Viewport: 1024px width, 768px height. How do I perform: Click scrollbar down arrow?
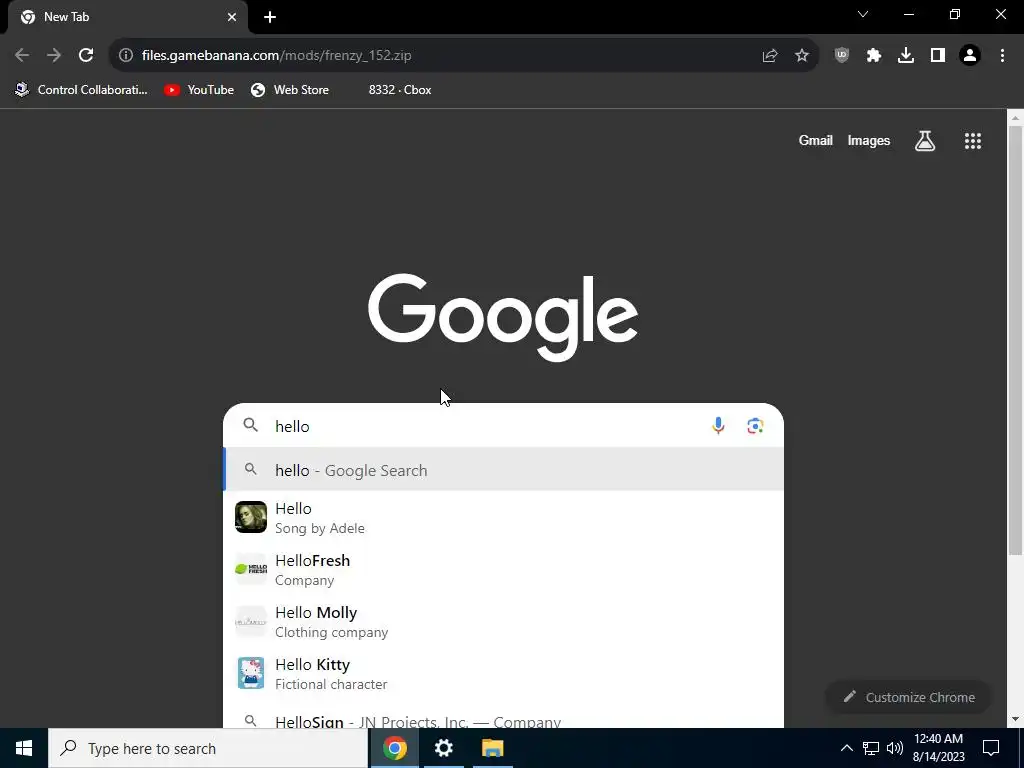pos(1015,719)
